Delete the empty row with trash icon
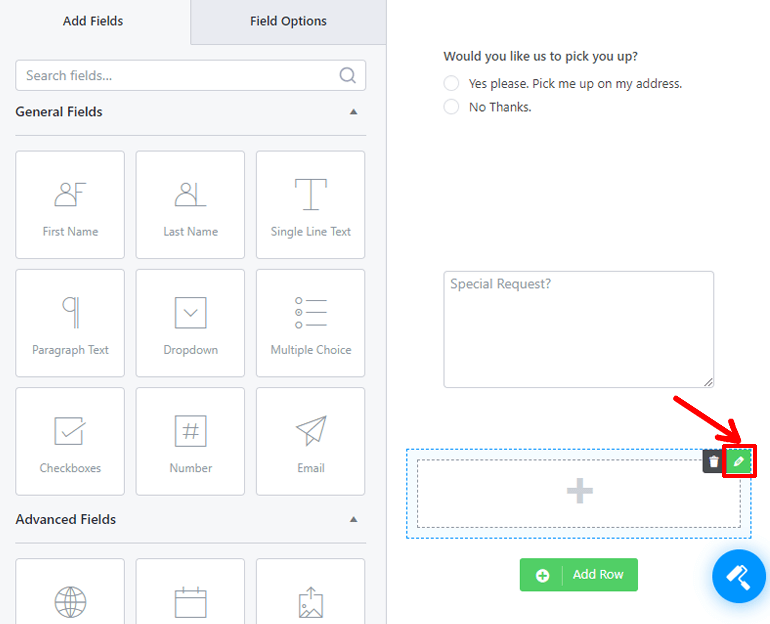Screen dimensions: 770x624 714,461
